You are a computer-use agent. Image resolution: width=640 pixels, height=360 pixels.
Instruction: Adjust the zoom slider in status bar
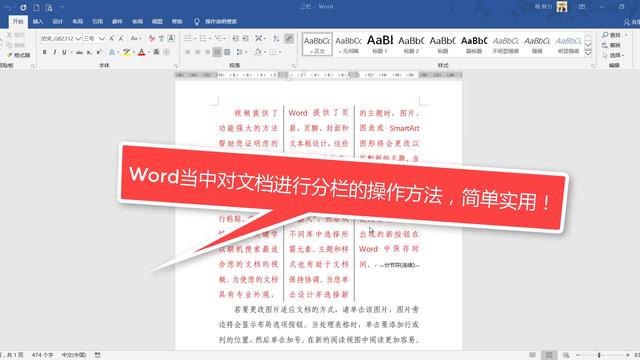[x=599, y=355]
